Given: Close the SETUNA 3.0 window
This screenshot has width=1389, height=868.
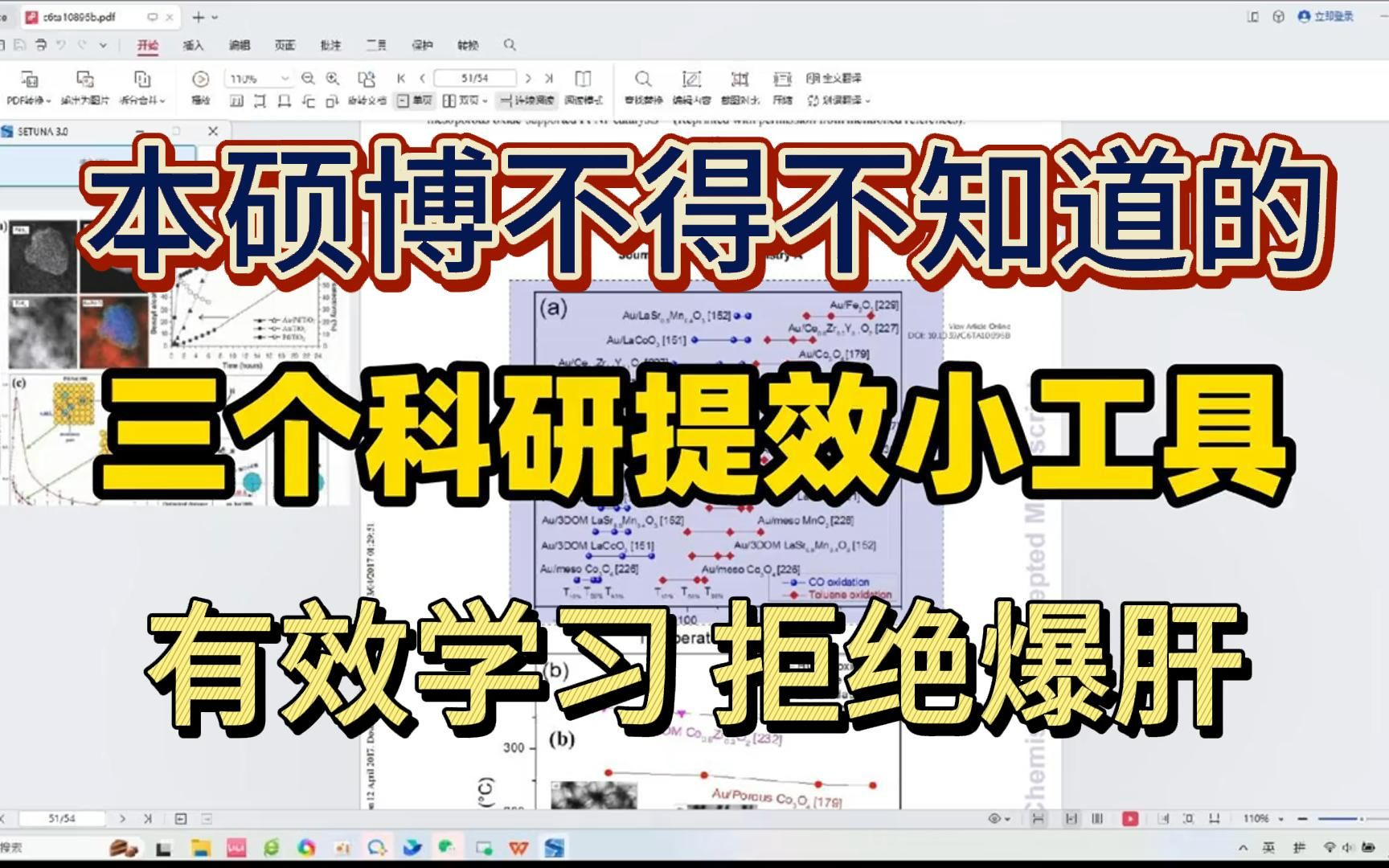Looking at the screenshot, I should coord(212,131).
